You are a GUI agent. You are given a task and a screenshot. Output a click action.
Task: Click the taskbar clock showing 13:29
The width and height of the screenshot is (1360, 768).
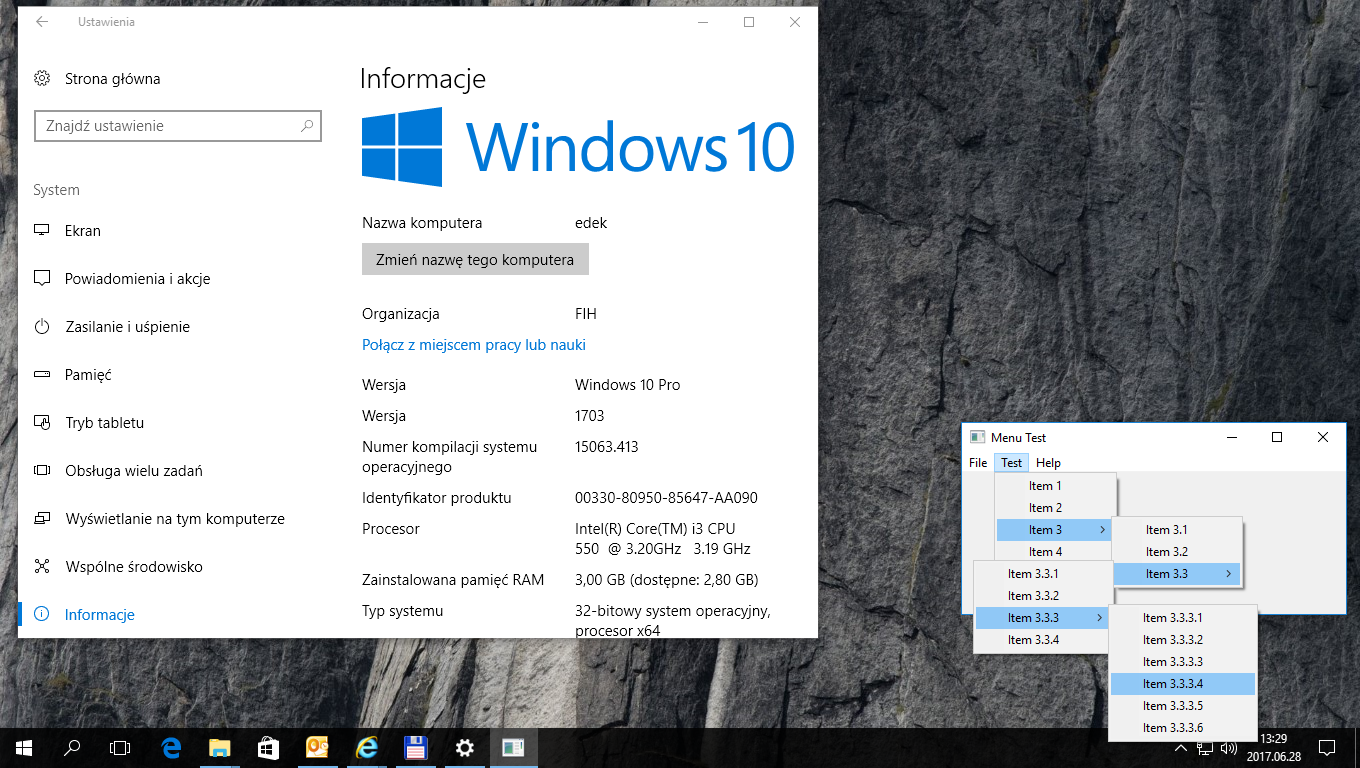[x=1273, y=747]
